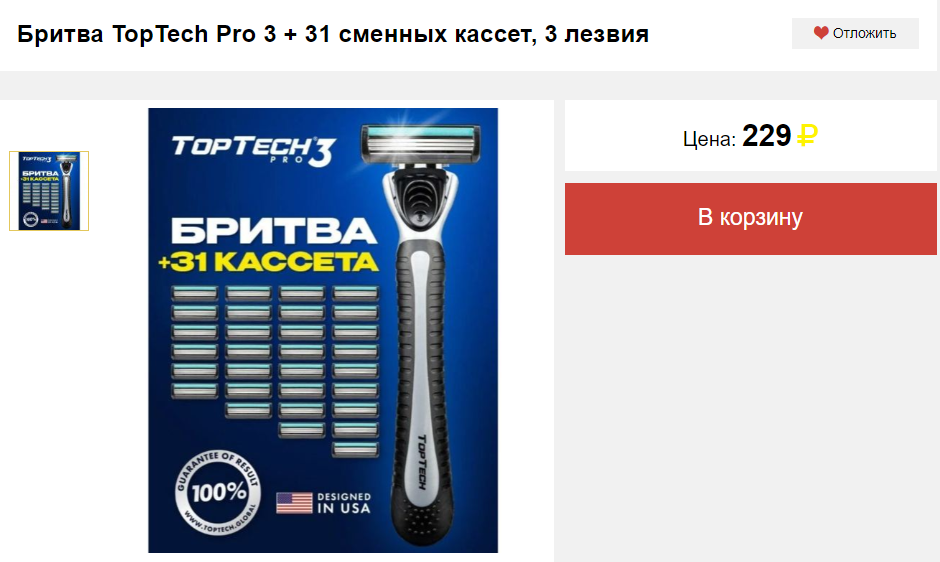Click the Отложить button label
The height and width of the screenshot is (562, 940).
coord(864,34)
